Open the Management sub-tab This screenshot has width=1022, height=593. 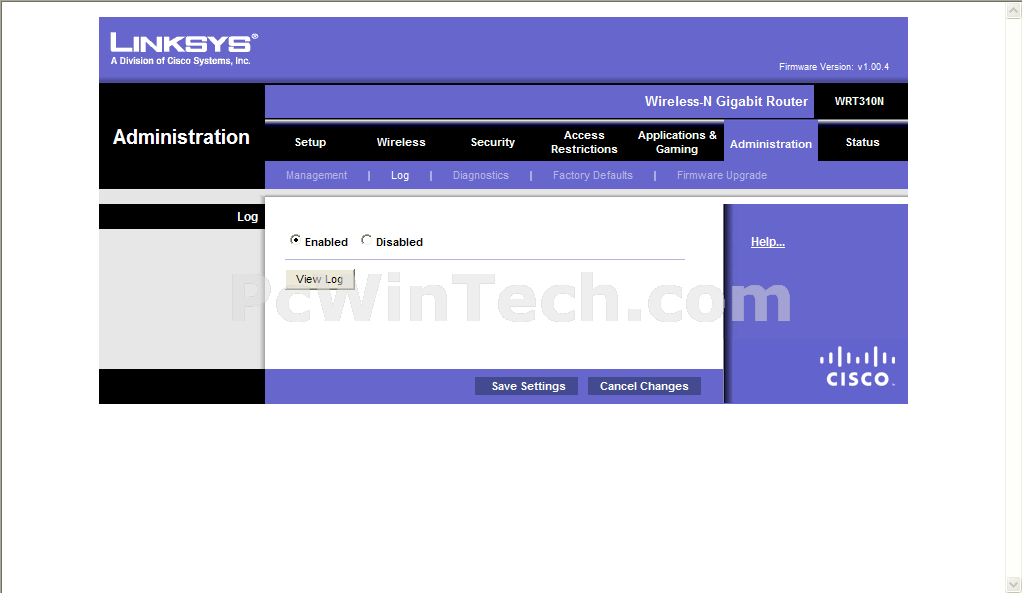coord(316,175)
